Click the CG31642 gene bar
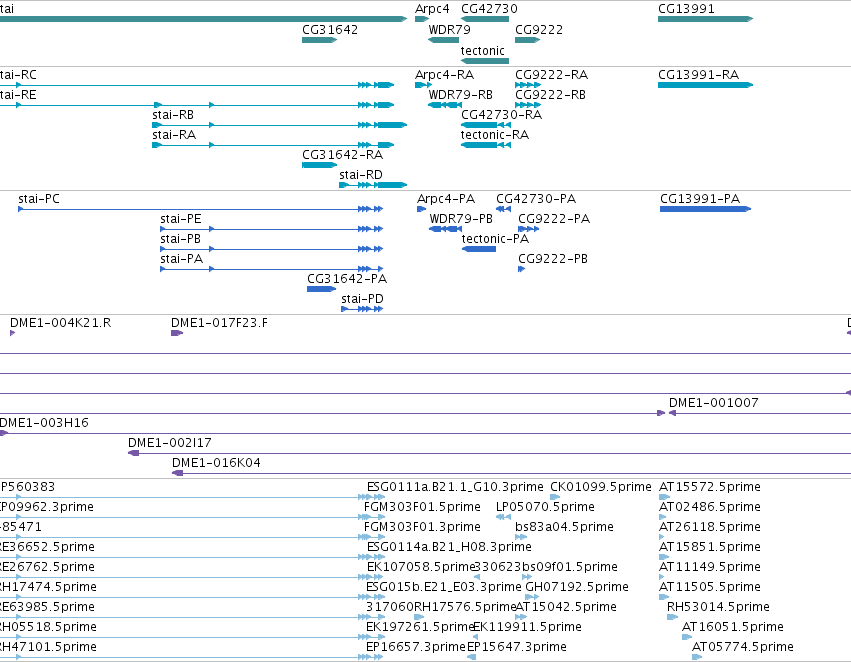Image resolution: width=851 pixels, height=662 pixels. click(319, 40)
